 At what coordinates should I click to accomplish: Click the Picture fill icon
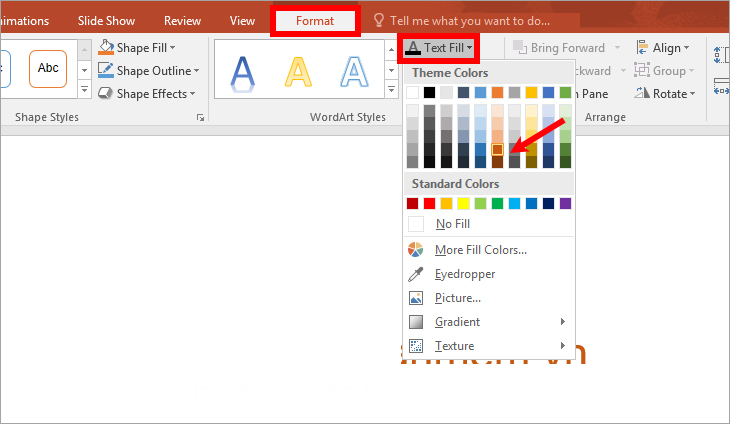[x=416, y=298]
